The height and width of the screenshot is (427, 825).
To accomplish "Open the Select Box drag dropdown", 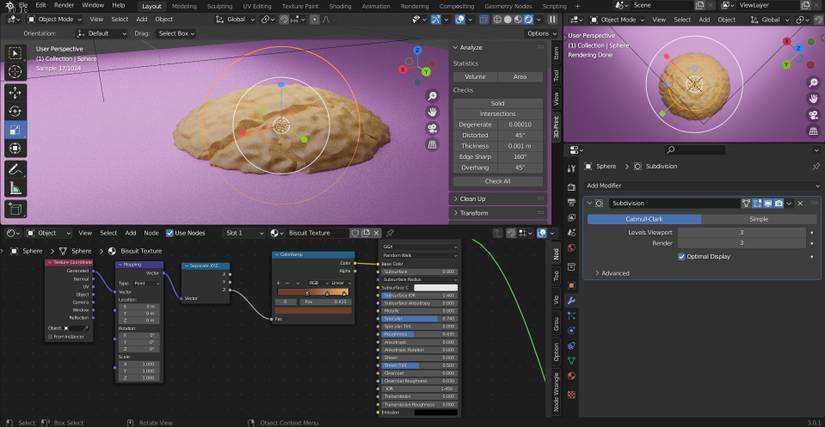I will (x=176, y=34).
